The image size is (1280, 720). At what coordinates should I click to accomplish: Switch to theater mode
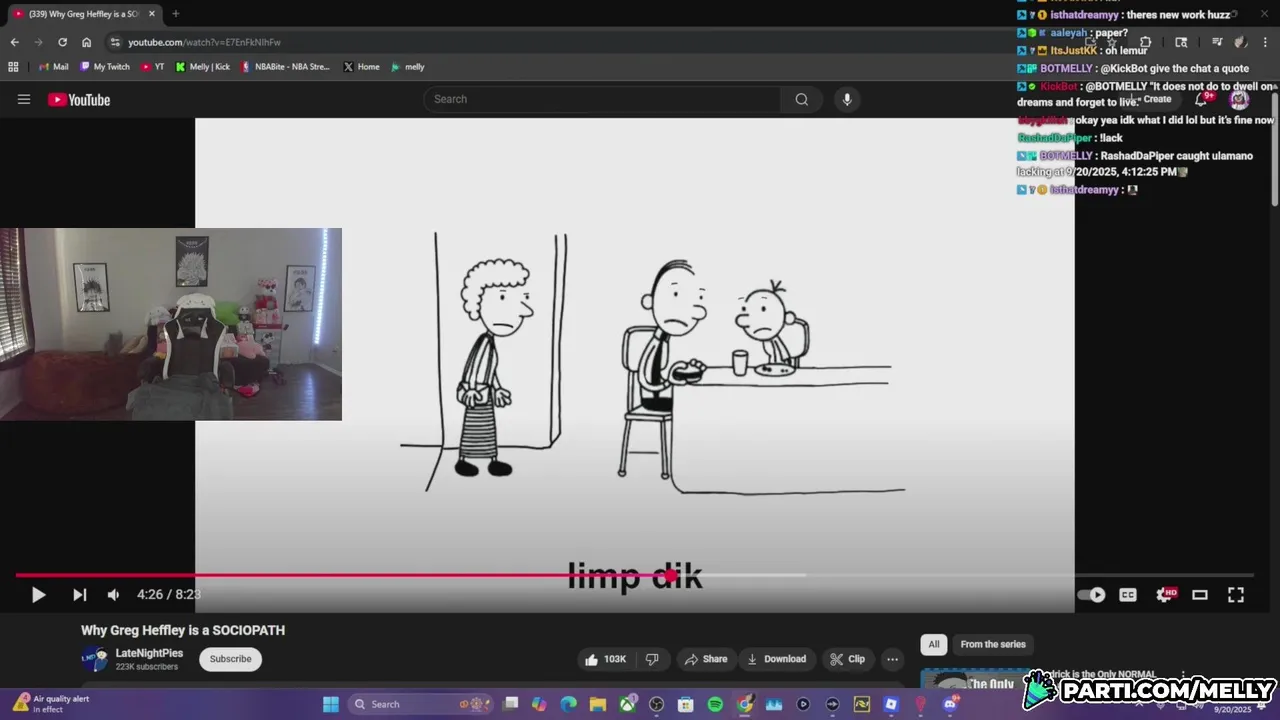pos(1200,595)
